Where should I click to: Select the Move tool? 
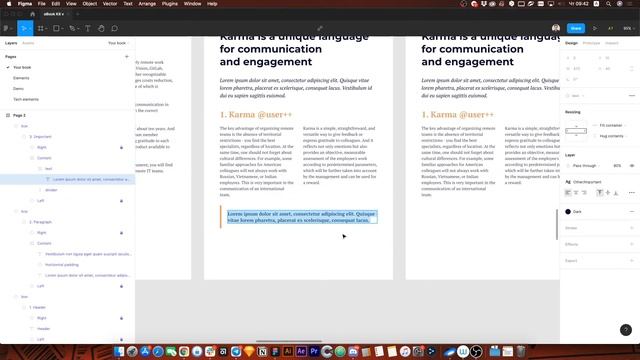point(23,28)
